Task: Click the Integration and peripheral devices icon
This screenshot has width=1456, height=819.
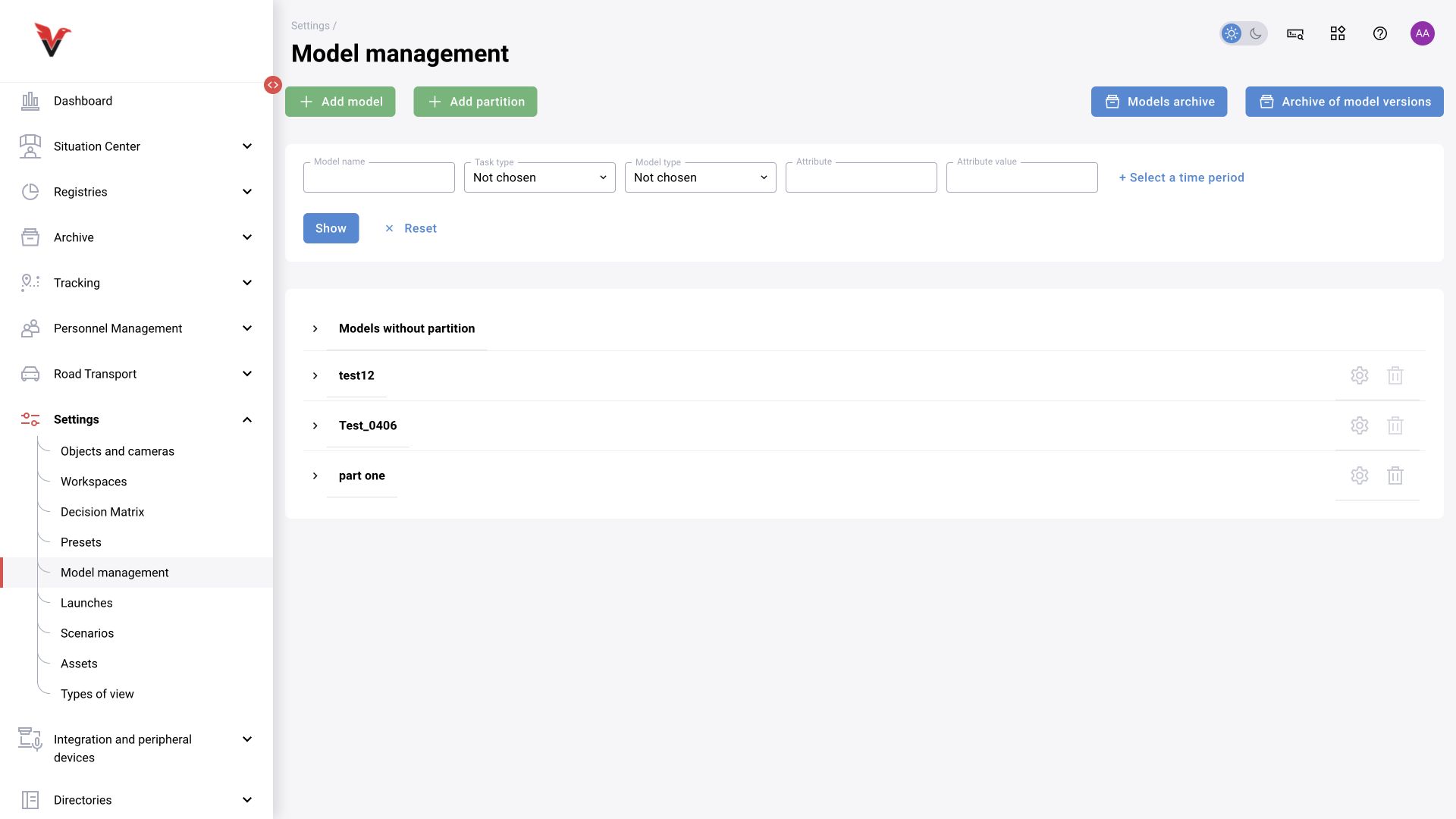Action: point(30,739)
